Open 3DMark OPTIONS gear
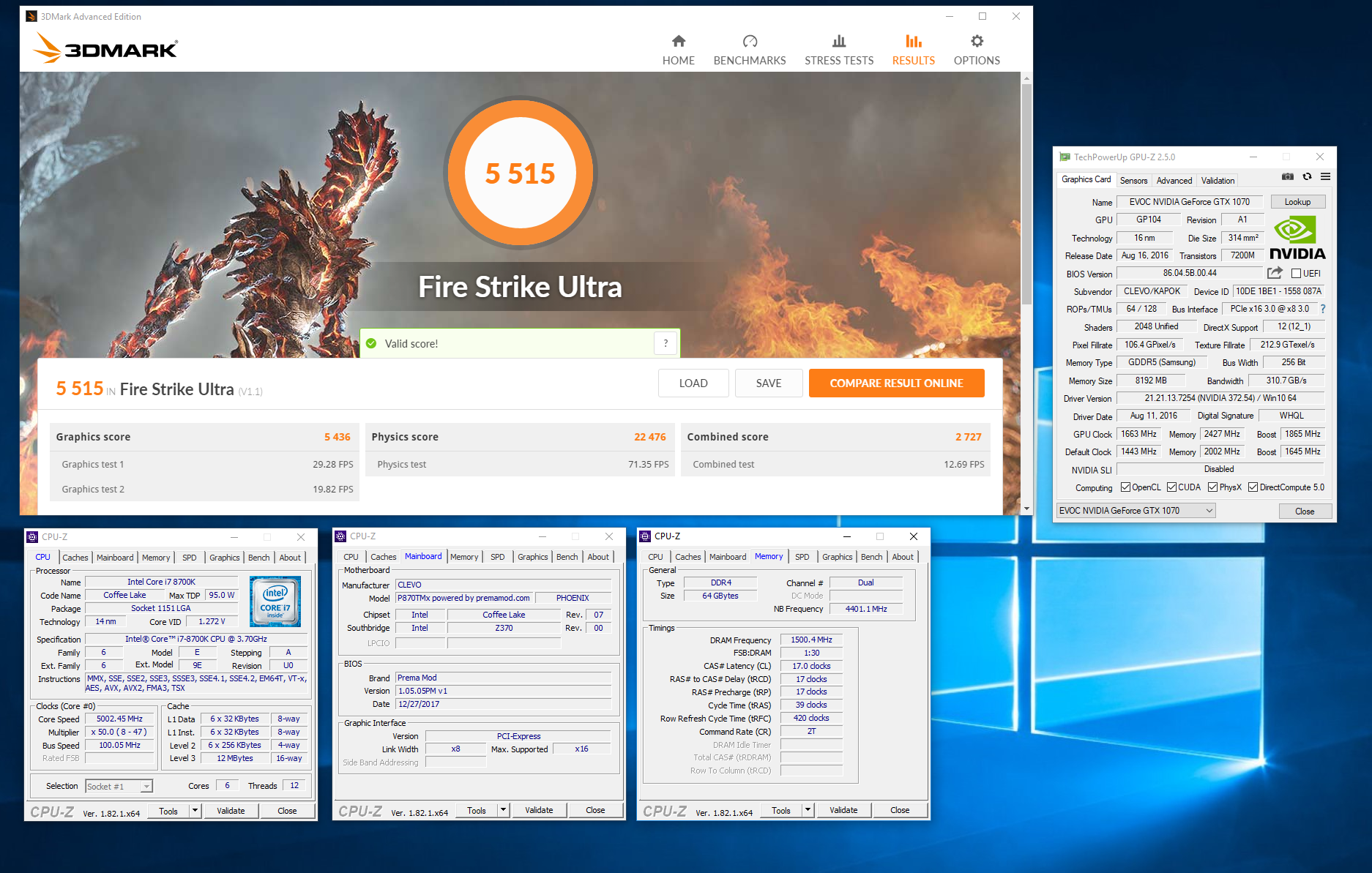The image size is (1372, 873). click(977, 50)
